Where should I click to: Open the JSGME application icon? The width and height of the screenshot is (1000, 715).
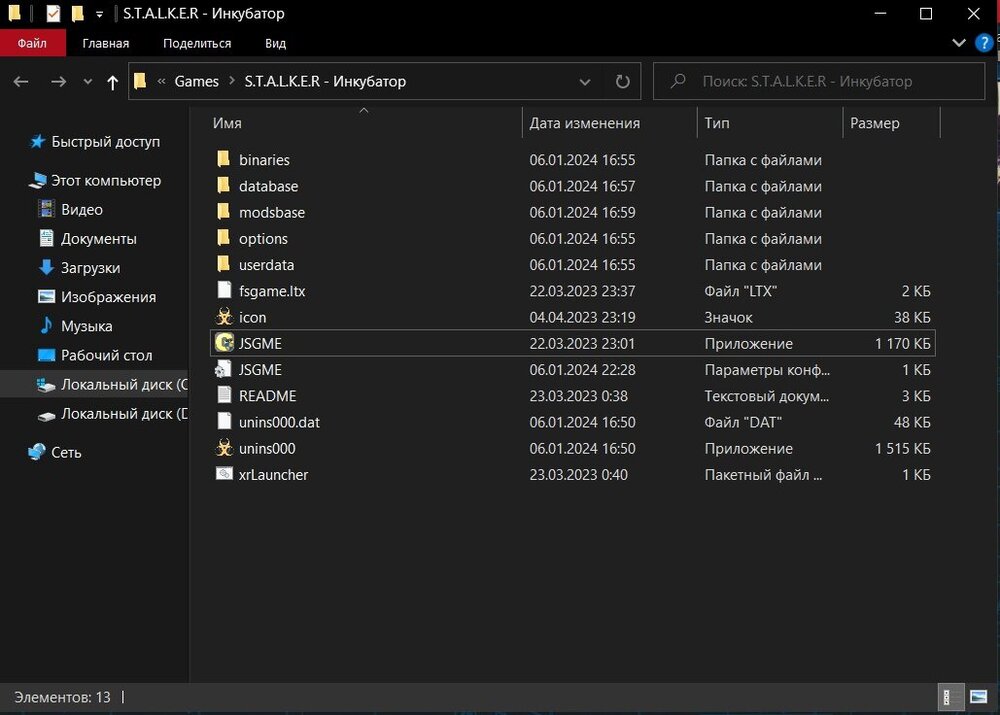click(224, 343)
